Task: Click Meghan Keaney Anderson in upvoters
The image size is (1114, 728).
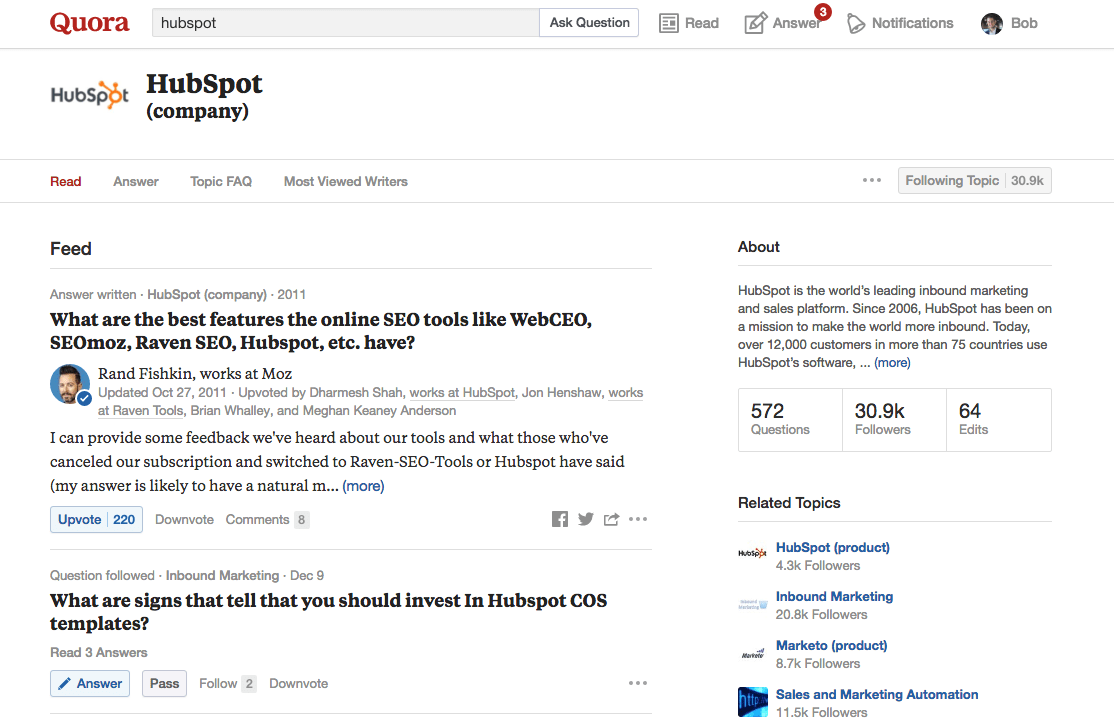Action: click(x=379, y=411)
